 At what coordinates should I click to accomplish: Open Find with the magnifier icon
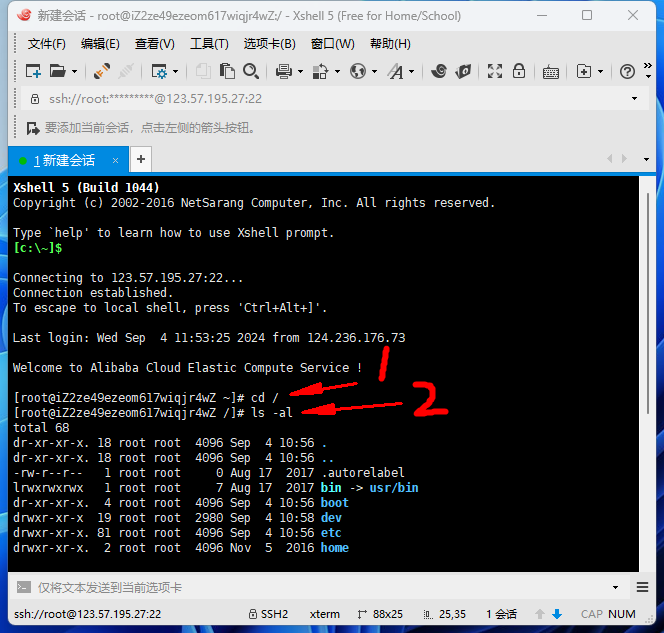251,71
